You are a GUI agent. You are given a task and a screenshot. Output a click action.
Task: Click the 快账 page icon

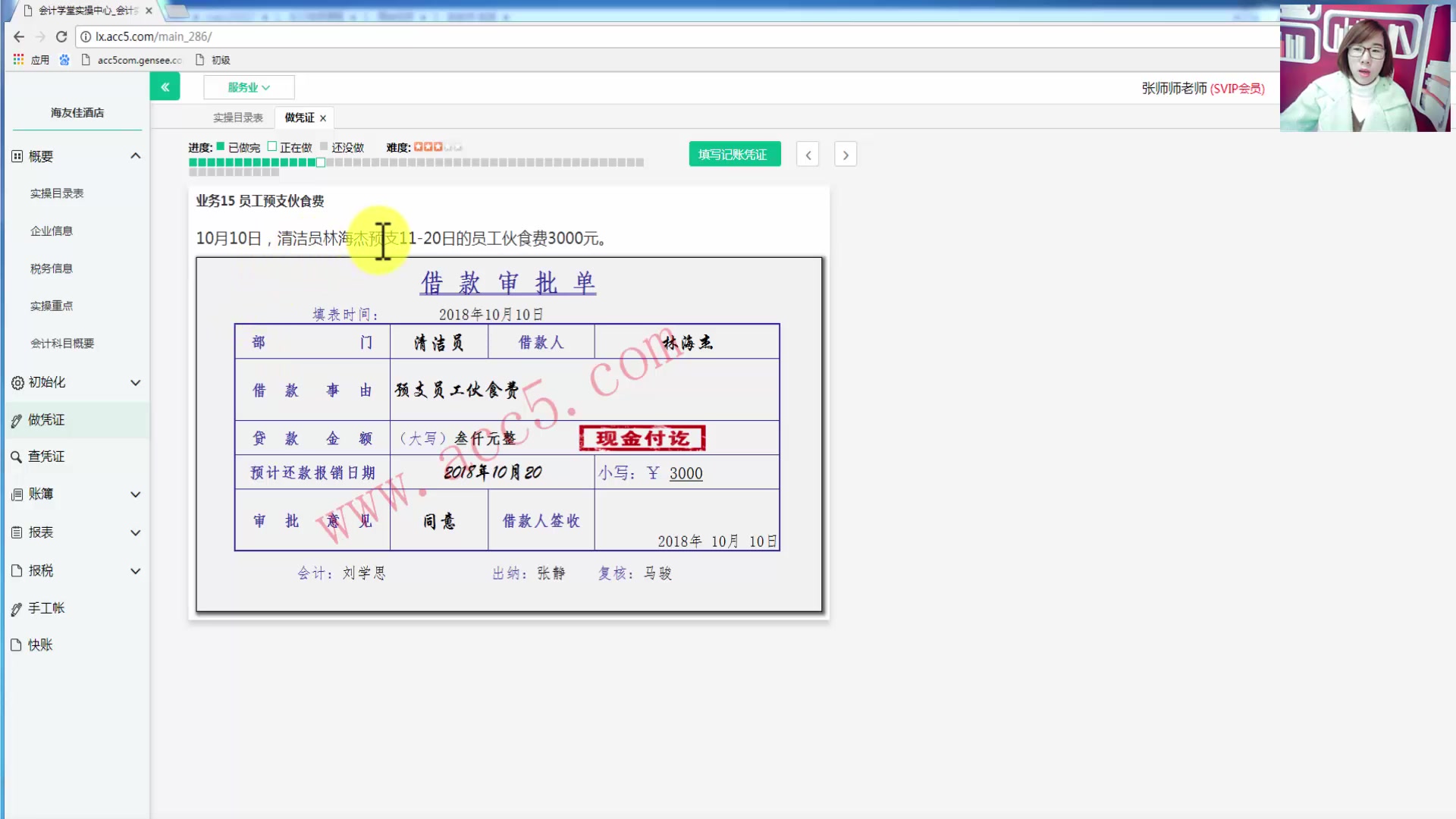click(16, 645)
